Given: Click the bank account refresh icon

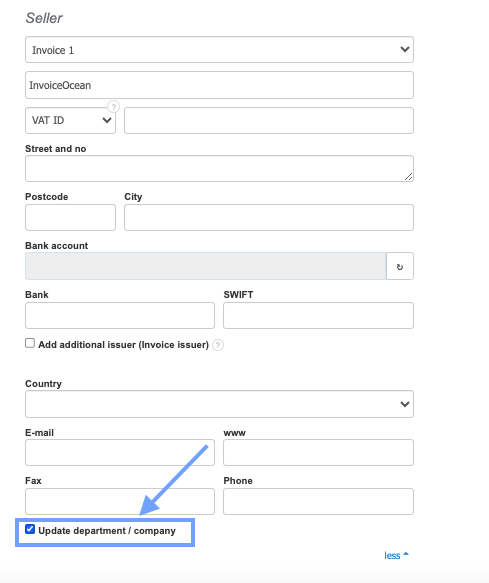Looking at the screenshot, I should [400, 267].
